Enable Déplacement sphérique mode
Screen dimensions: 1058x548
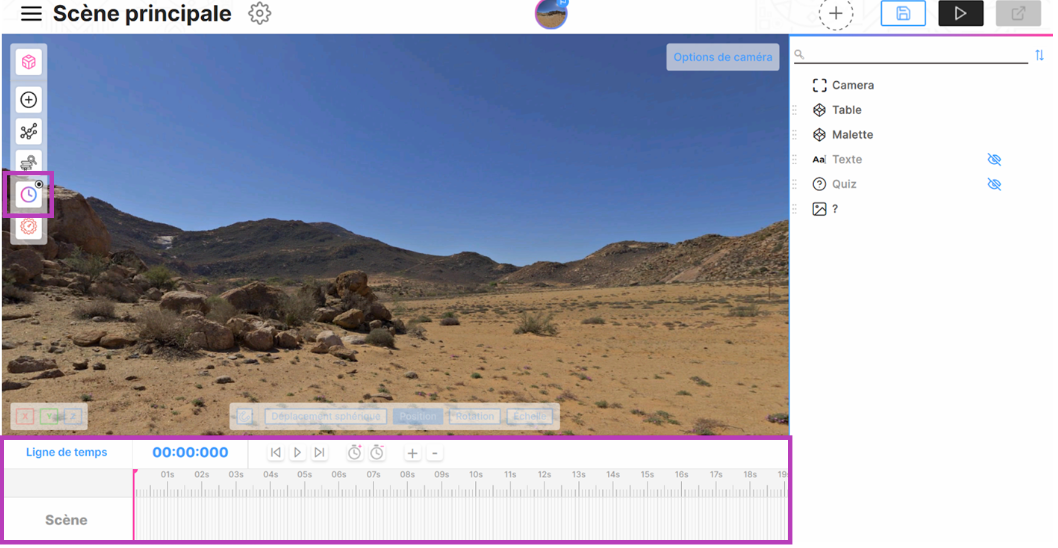[x=326, y=416]
